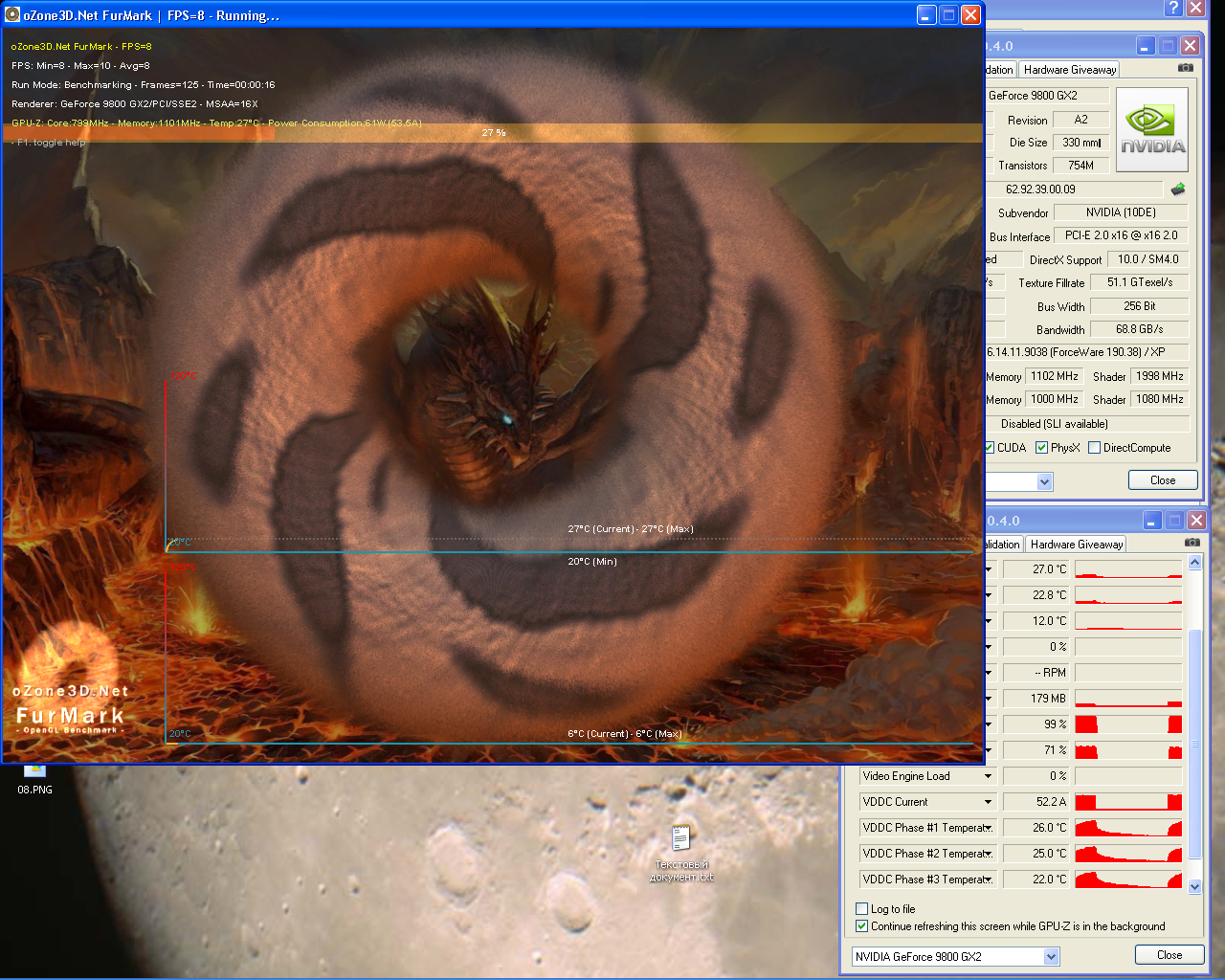Enable the Log to file checkbox
Image resolution: width=1225 pixels, height=980 pixels.
click(861, 909)
